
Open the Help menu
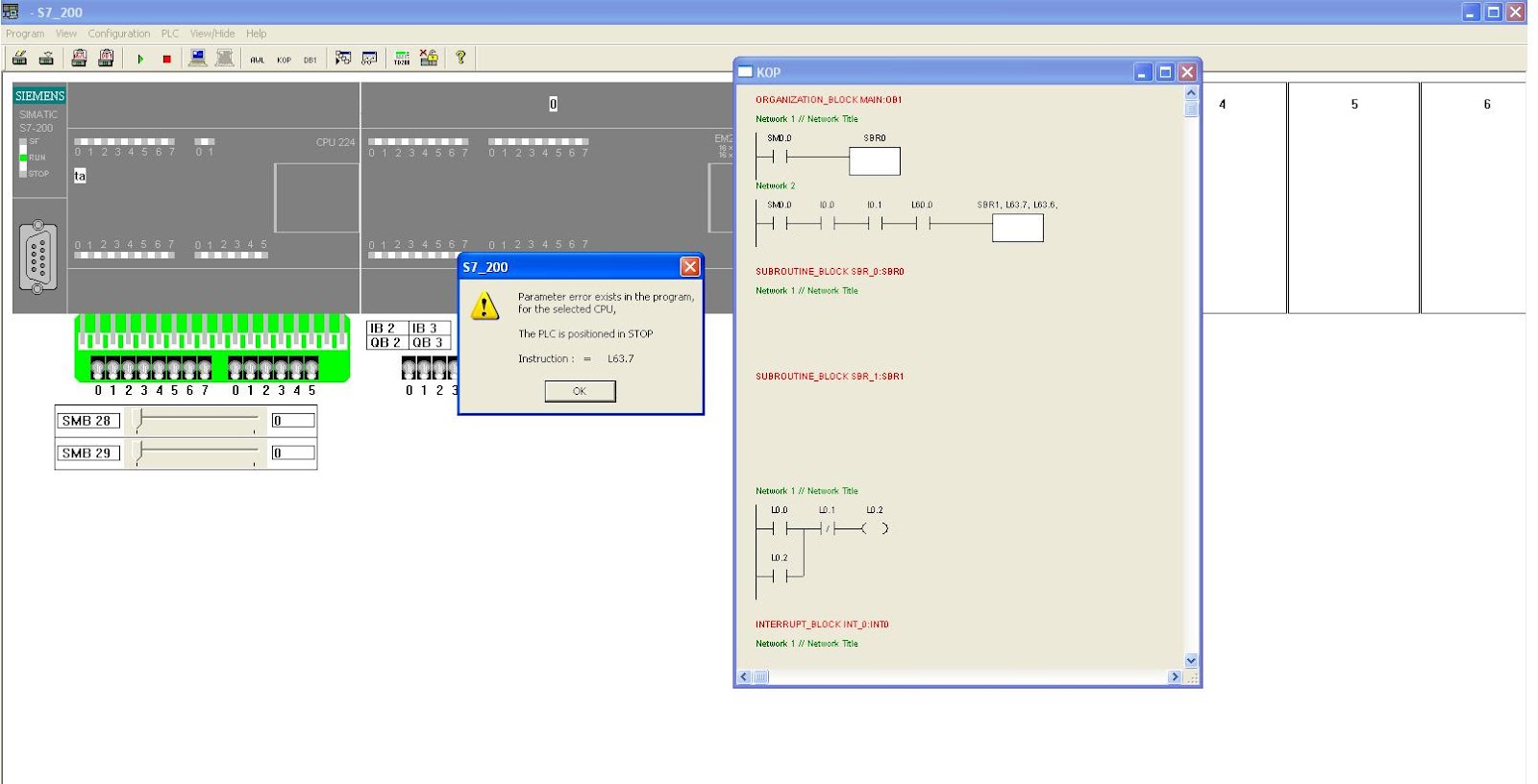click(256, 34)
